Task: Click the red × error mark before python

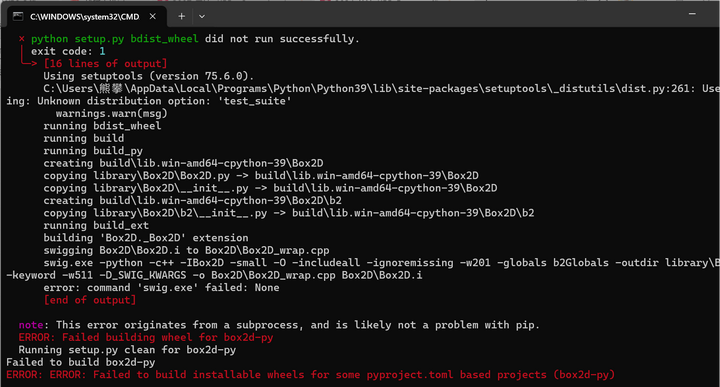Action: tap(22, 39)
